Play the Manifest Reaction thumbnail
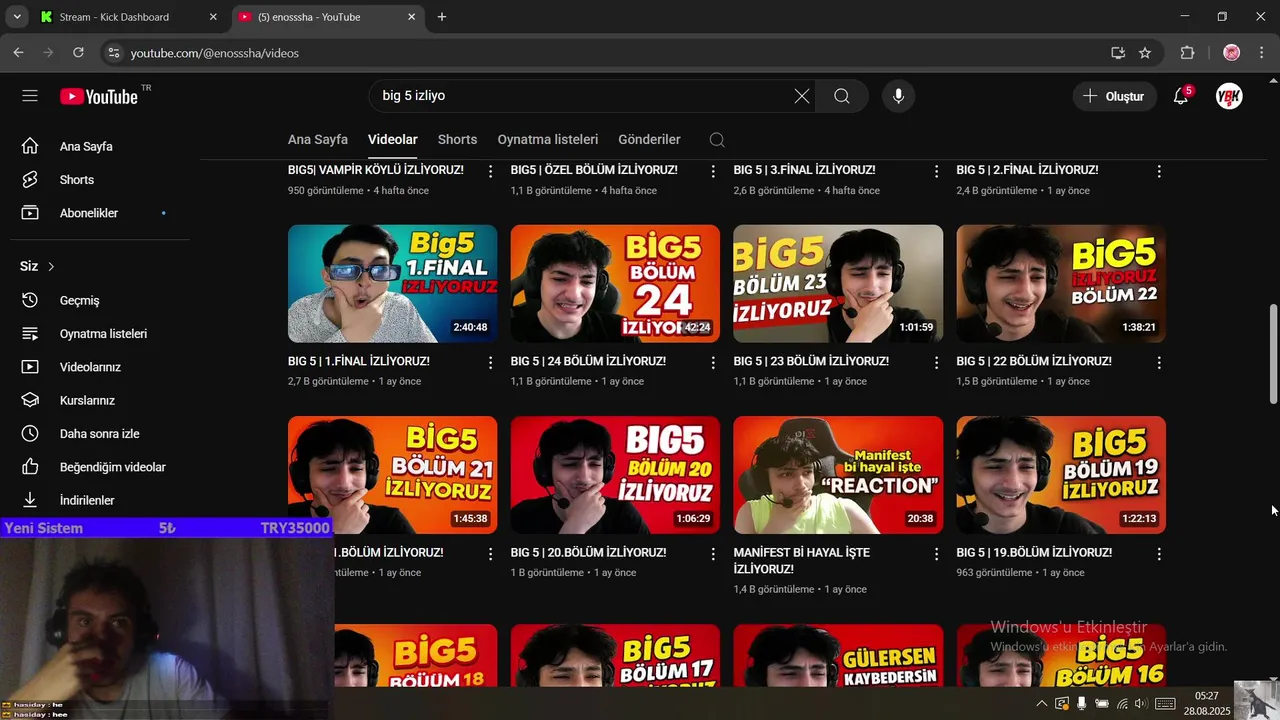Viewport: 1280px width, 720px height. (838, 475)
